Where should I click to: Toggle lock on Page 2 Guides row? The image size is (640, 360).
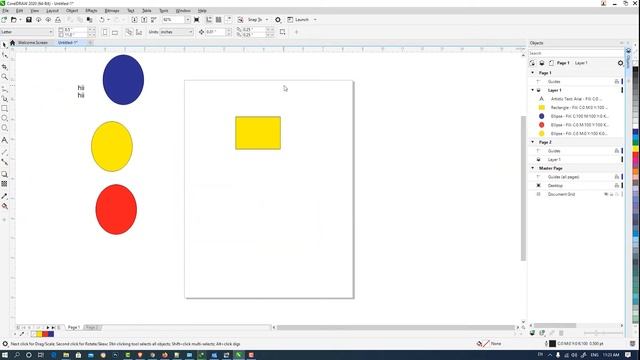pyautogui.click(x=617, y=151)
